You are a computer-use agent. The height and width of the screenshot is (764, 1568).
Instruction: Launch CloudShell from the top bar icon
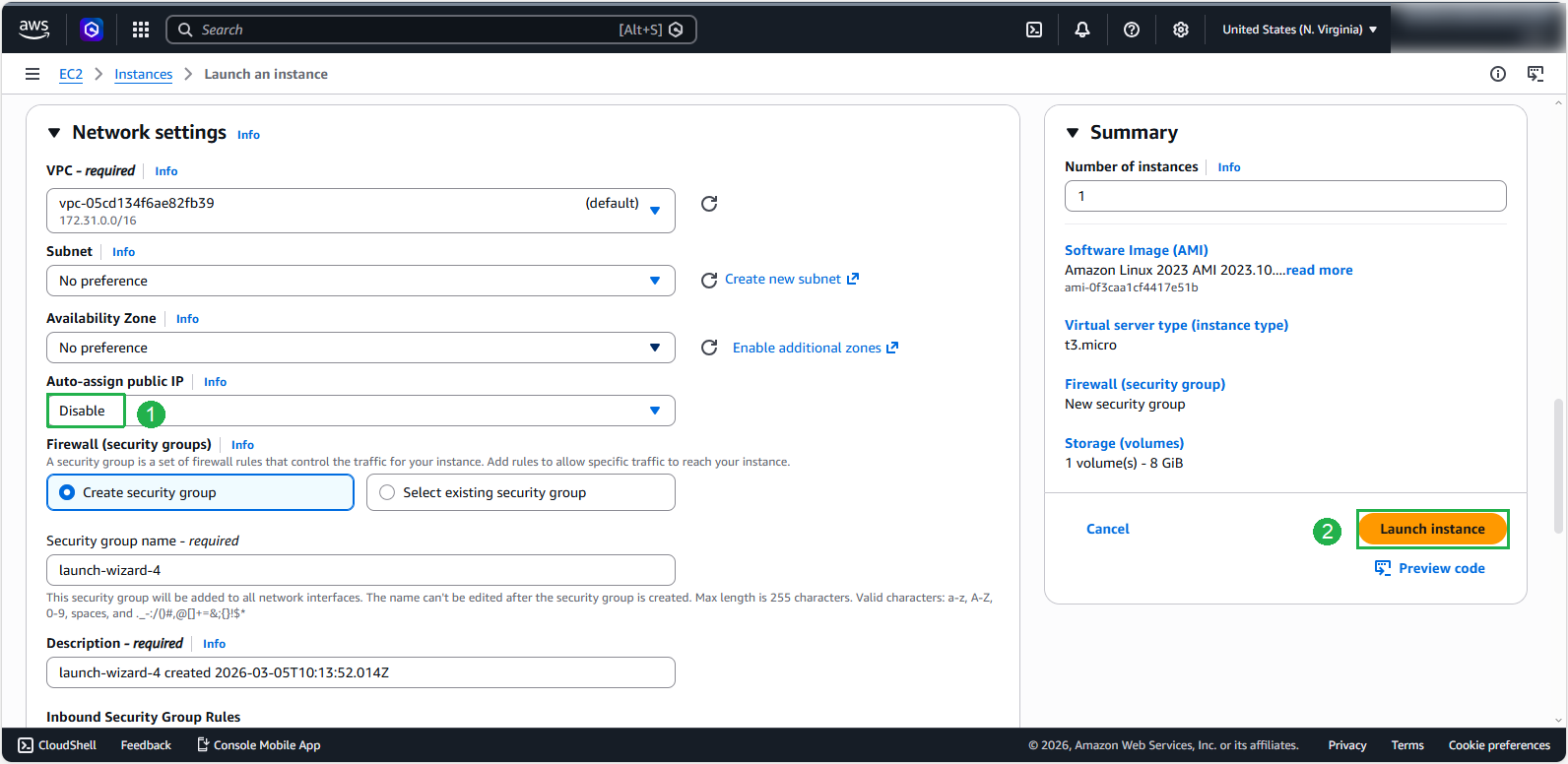(1034, 30)
